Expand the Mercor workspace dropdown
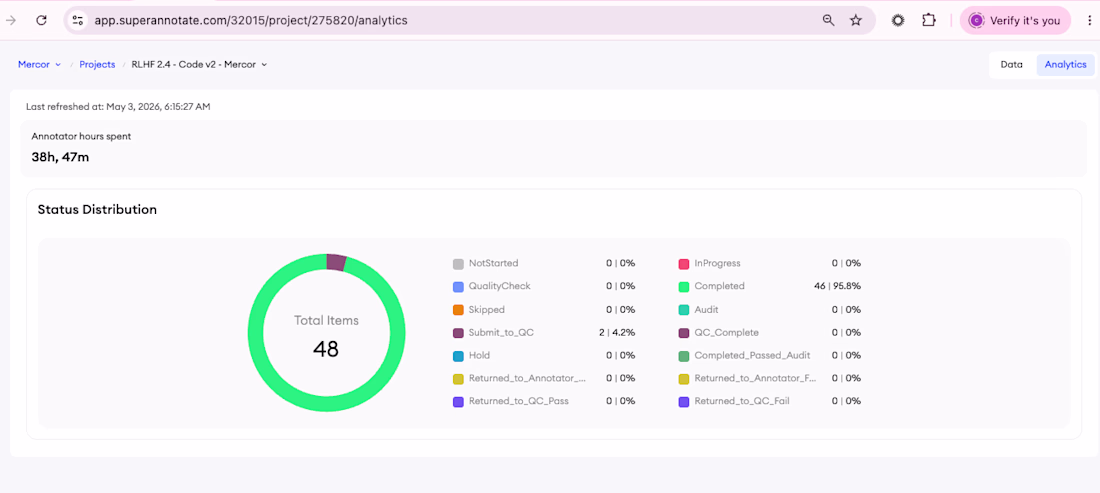Screen dimensions: 1100x493 tap(39, 65)
